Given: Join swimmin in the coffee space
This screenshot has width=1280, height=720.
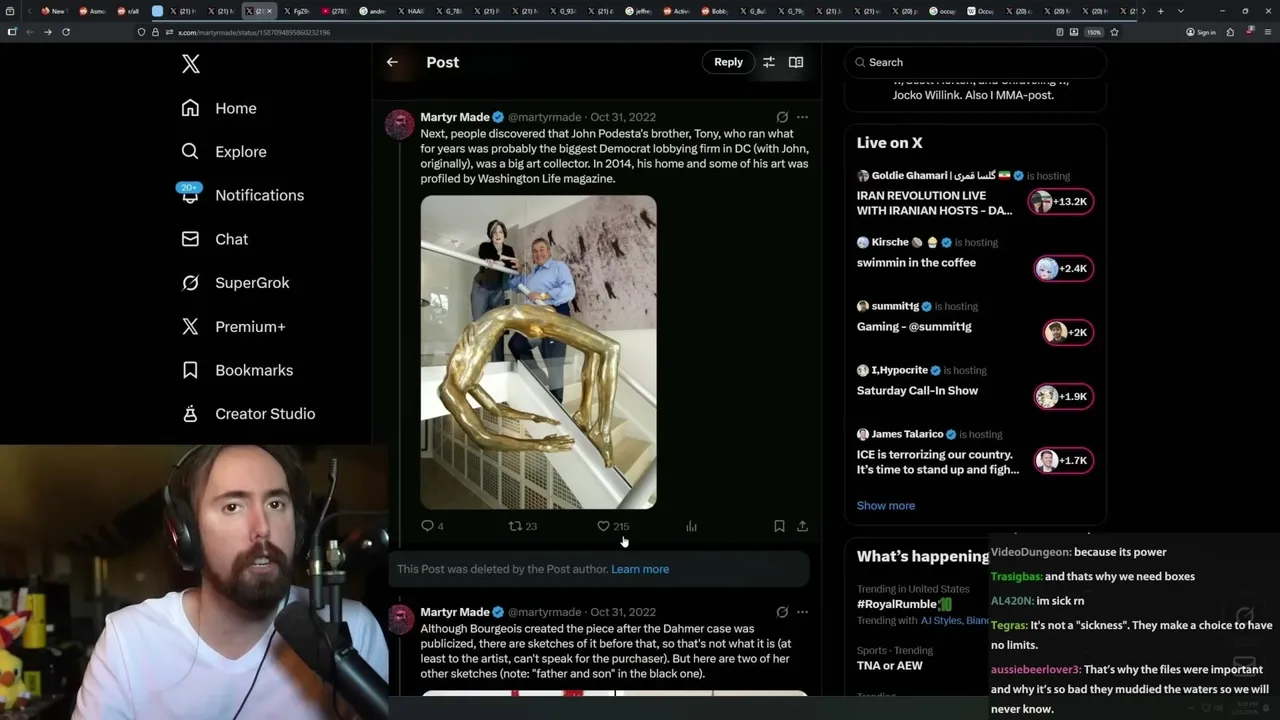Looking at the screenshot, I should pyautogui.click(x=916, y=263).
